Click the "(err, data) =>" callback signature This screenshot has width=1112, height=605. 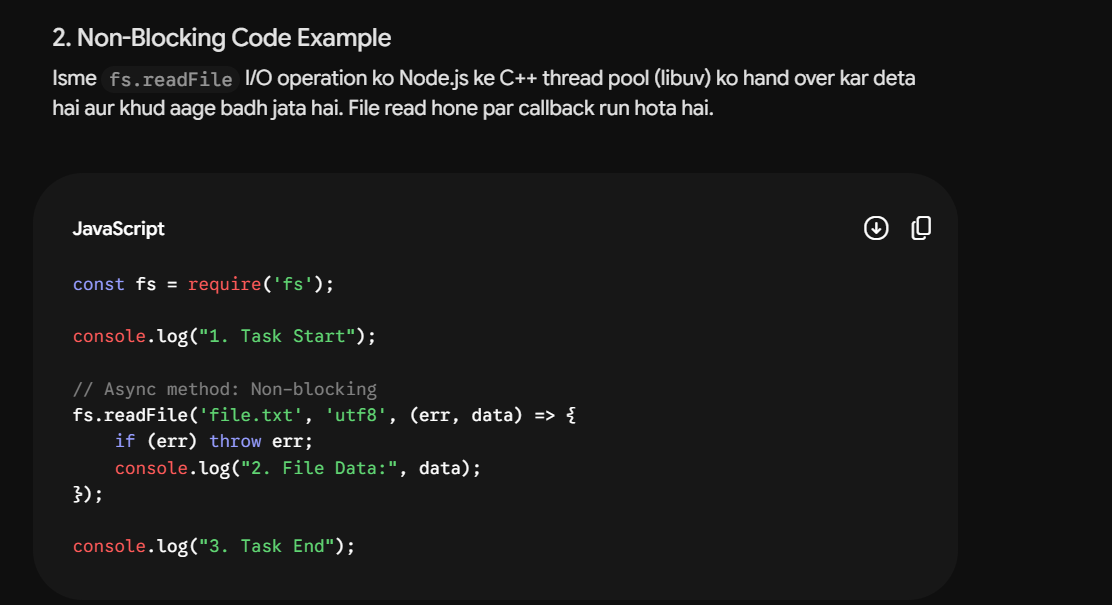click(x=482, y=415)
